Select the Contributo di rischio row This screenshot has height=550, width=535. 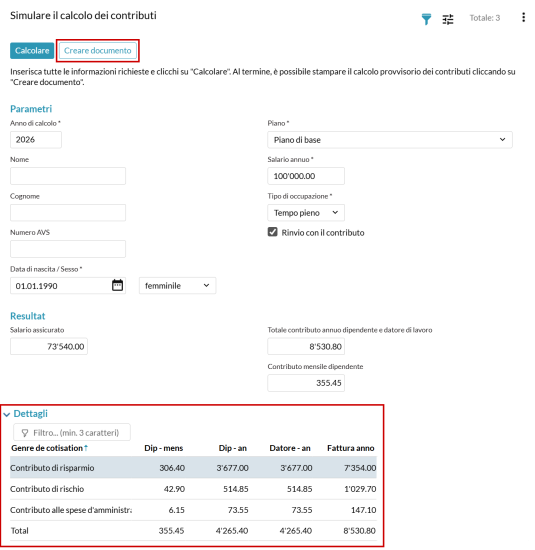(193, 489)
